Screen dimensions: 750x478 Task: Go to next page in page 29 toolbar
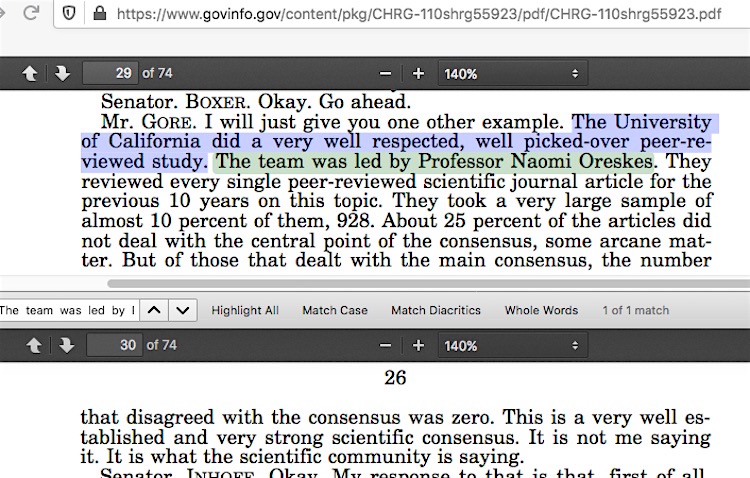click(x=61, y=74)
